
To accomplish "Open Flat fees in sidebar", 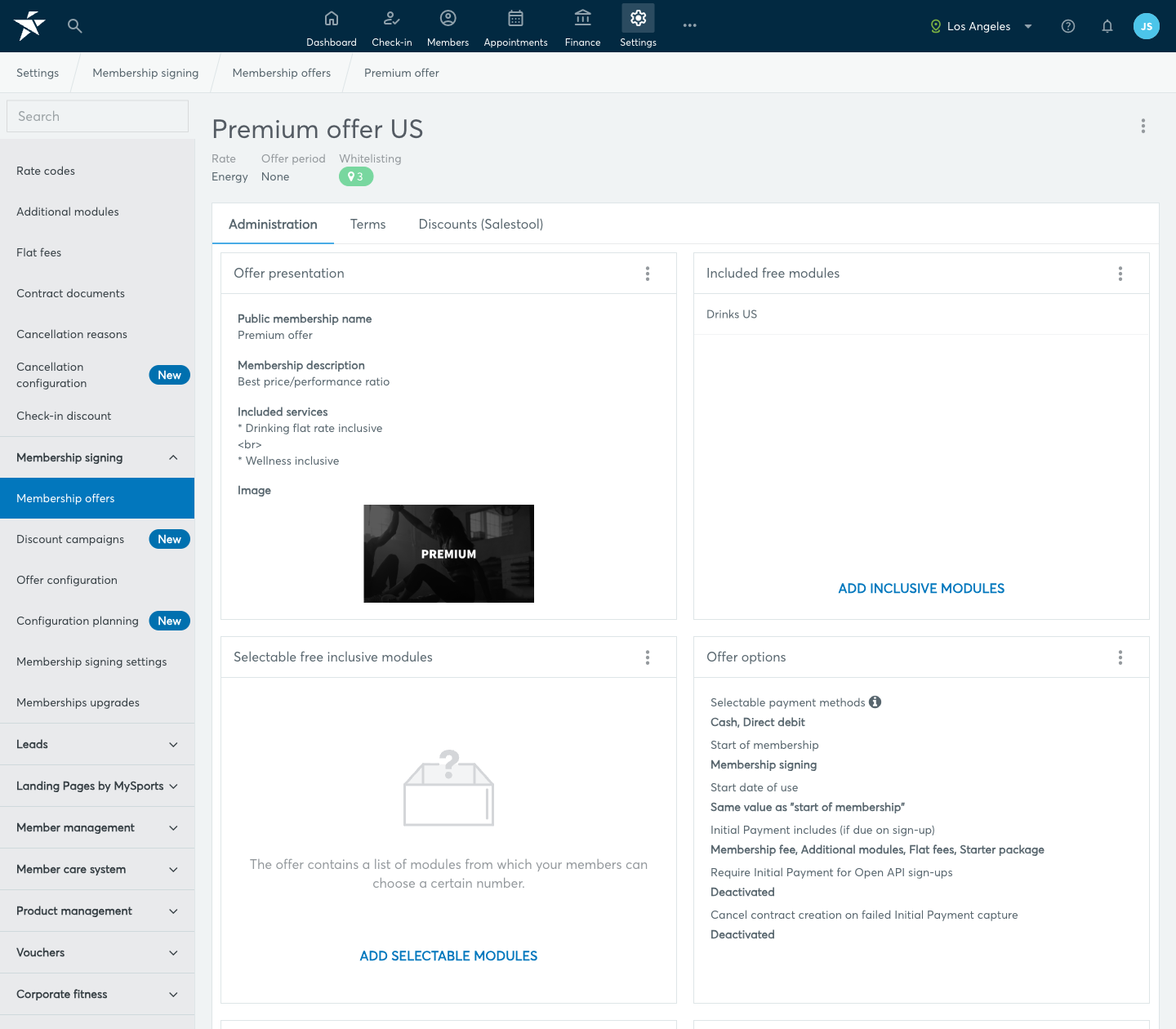I will (97, 252).
